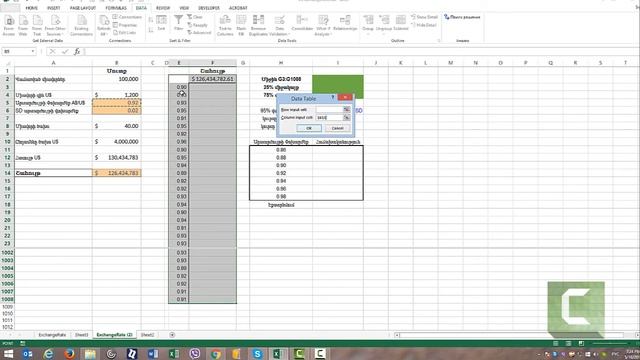Click the horizontal scrollbar left arrow
The image size is (640, 360).
click(x=397, y=335)
